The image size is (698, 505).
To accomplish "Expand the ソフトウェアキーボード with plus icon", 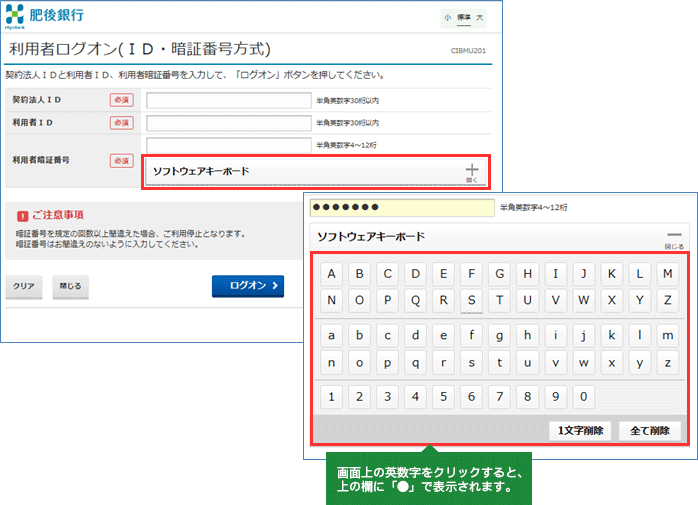I will [x=472, y=172].
